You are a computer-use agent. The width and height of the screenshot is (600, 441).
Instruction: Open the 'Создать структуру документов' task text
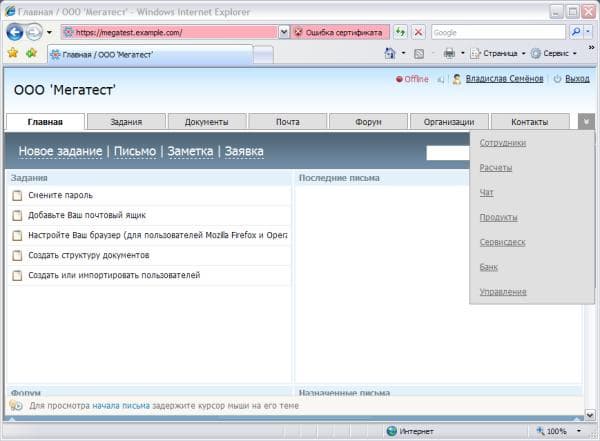[89, 255]
